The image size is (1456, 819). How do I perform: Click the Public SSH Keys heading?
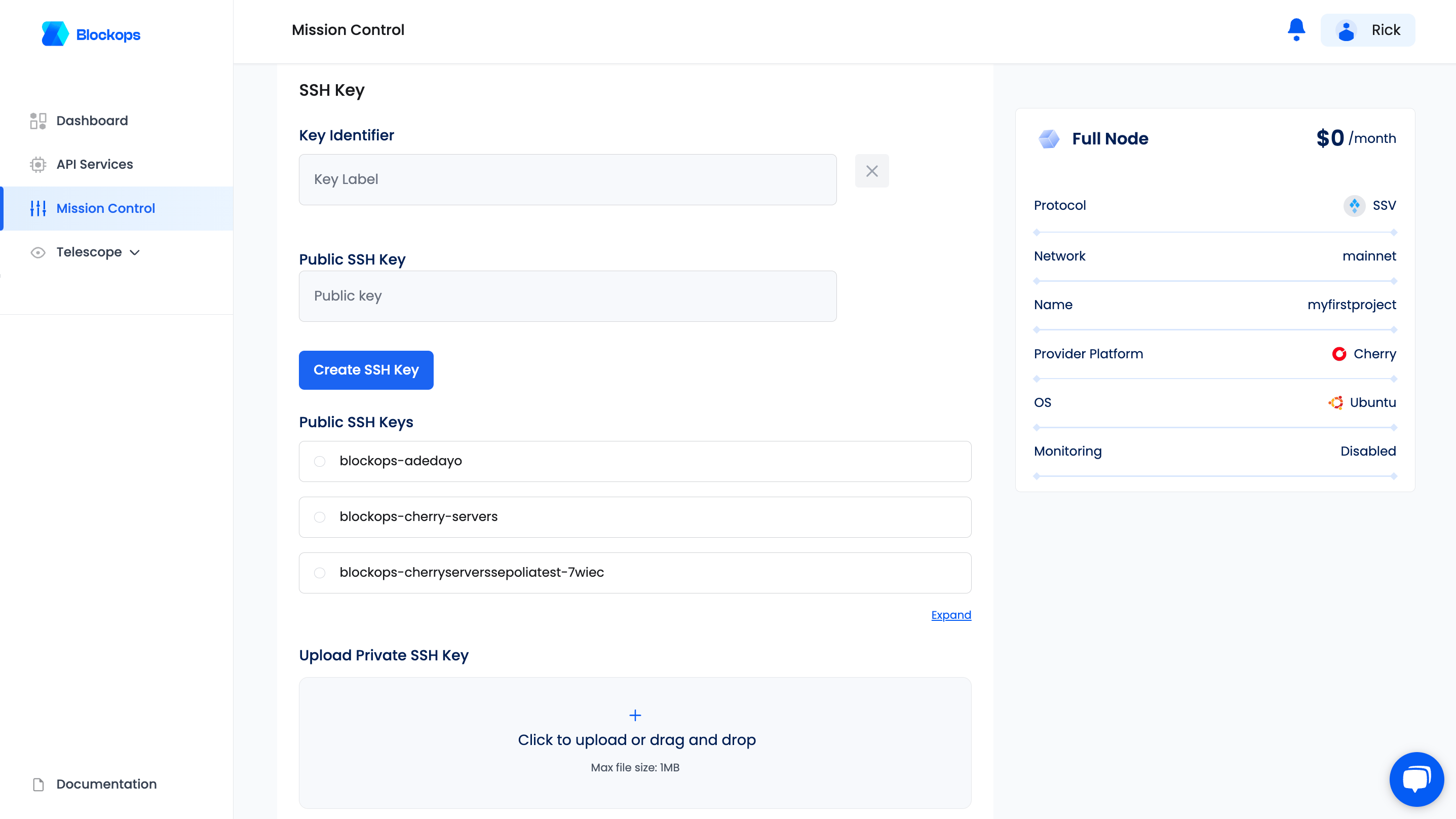coord(356,423)
